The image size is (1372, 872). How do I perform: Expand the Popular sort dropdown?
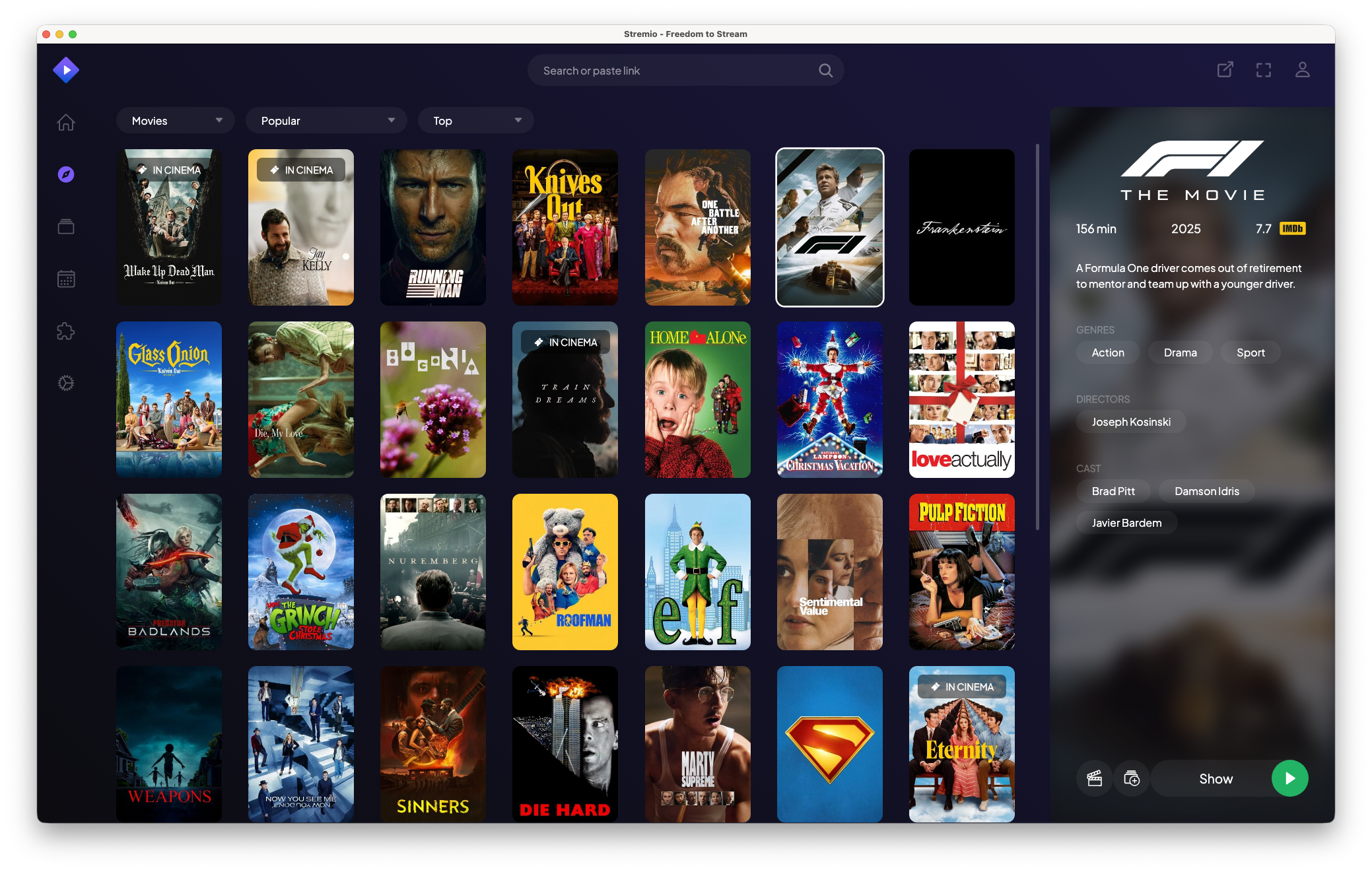point(326,120)
